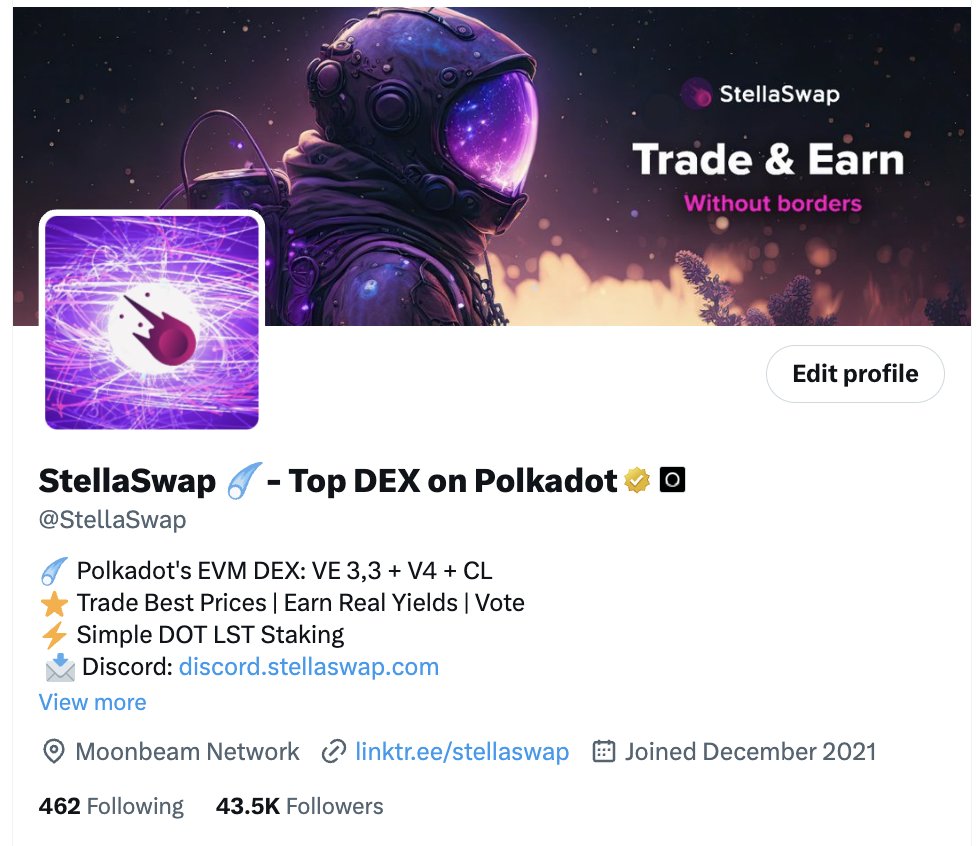Image resolution: width=980 pixels, height=846 pixels.
Task: Click the black square affiliate badge icon
Action: pos(672,480)
